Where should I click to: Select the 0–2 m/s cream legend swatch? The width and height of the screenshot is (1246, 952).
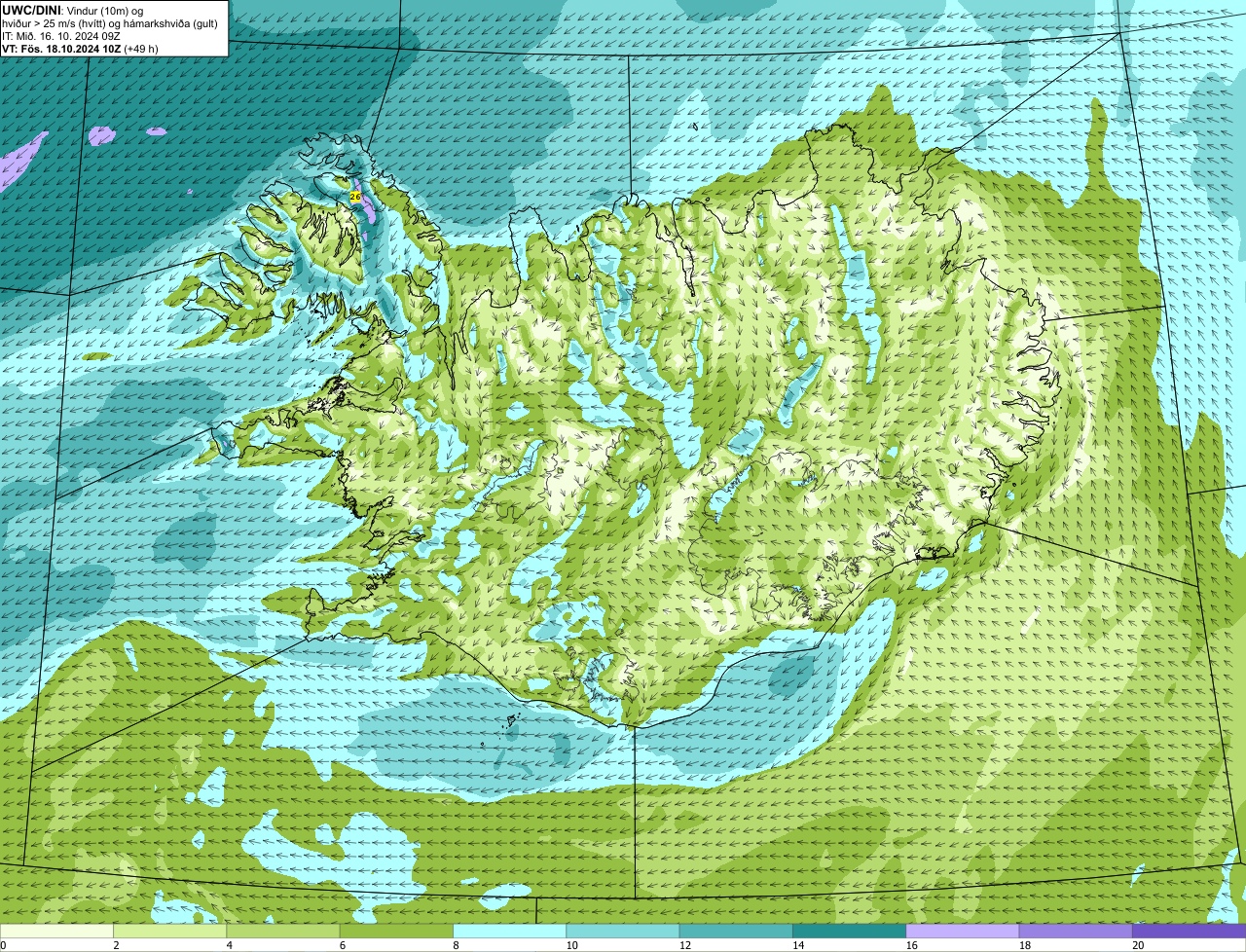click(56, 931)
